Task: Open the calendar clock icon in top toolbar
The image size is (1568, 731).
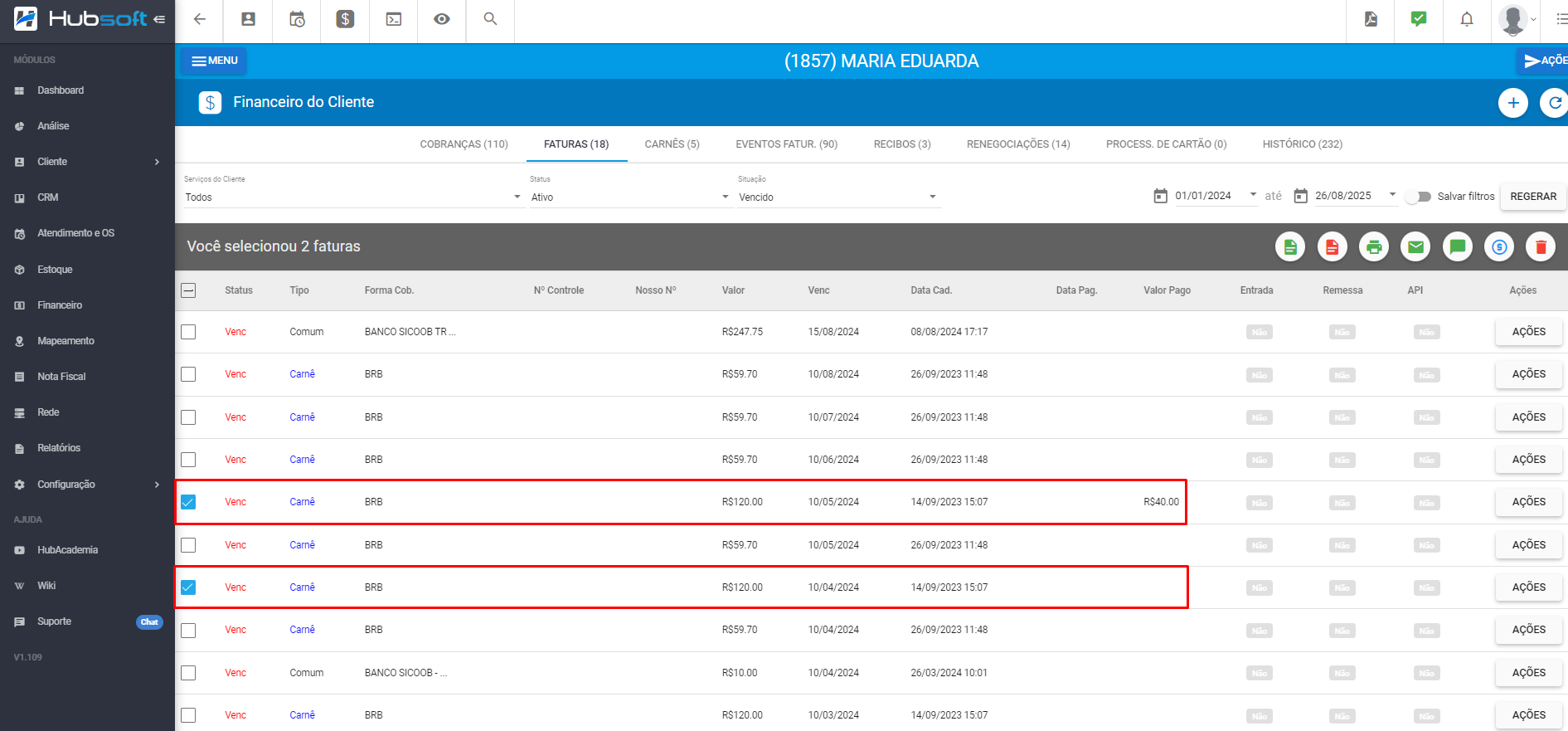Action: click(x=297, y=19)
